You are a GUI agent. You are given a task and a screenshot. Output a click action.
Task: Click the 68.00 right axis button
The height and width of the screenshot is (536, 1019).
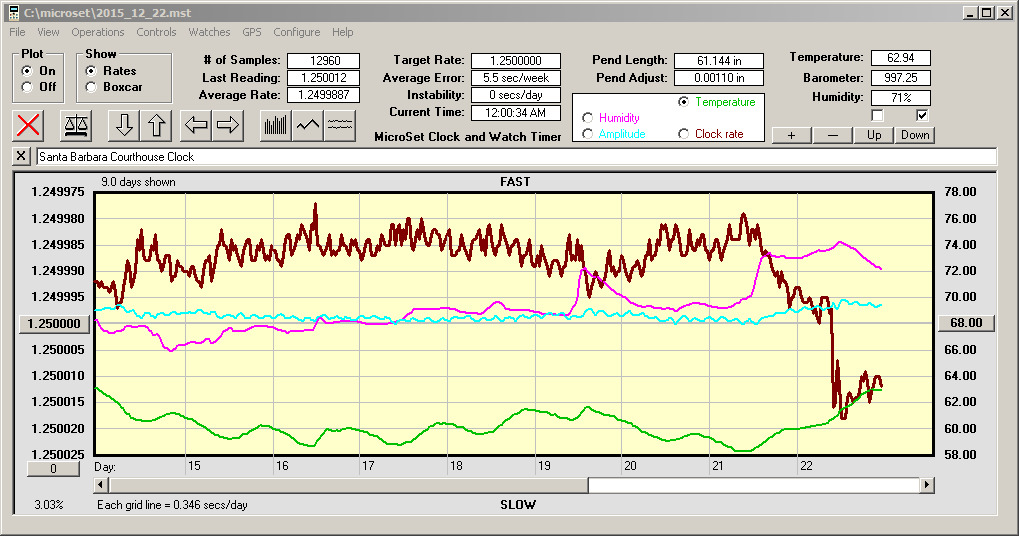click(x=966, y=323)
